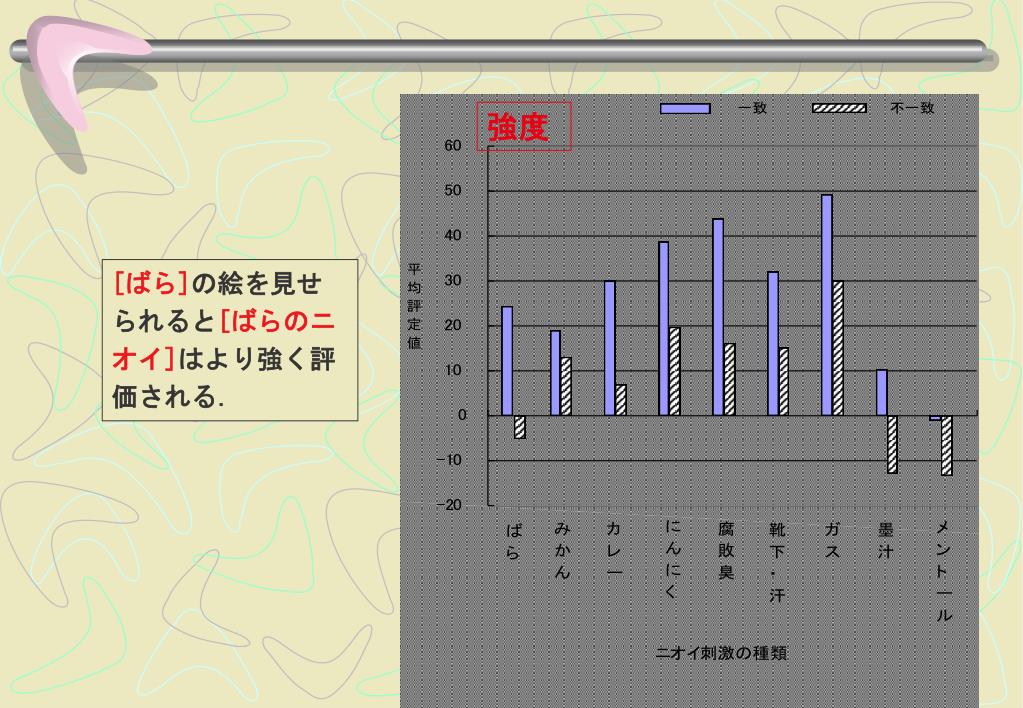
Task: Select the カレー category label
Action: 613,549
